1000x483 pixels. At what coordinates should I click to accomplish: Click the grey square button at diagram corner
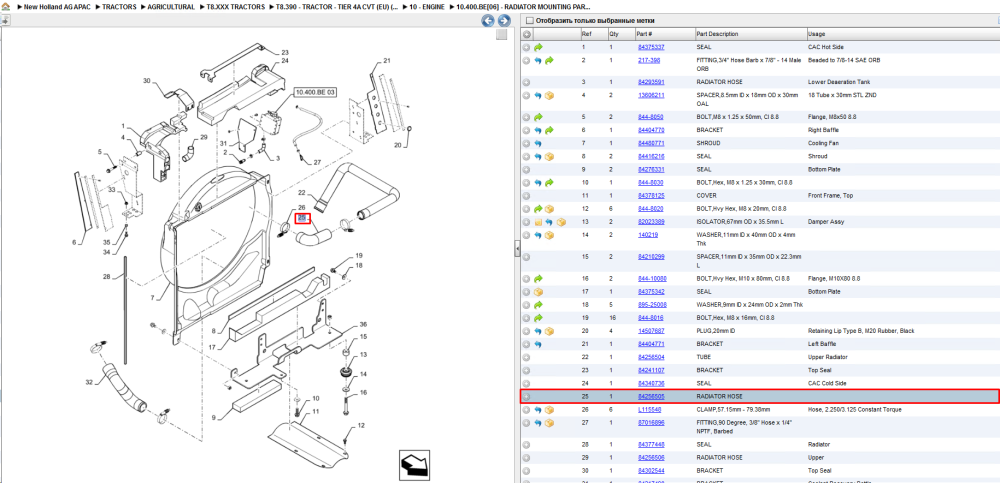[501, 34]
